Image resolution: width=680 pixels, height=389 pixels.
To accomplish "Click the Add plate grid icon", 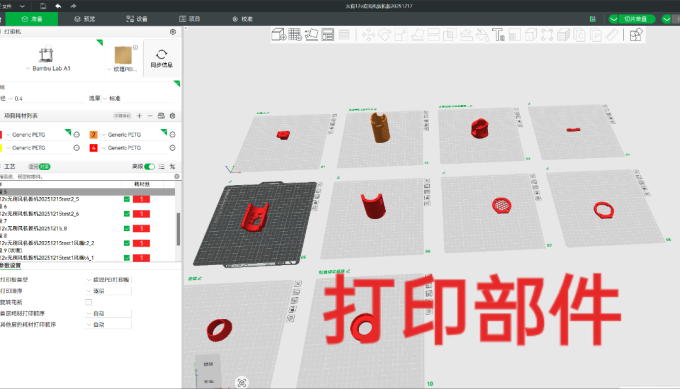I will 295,34.
